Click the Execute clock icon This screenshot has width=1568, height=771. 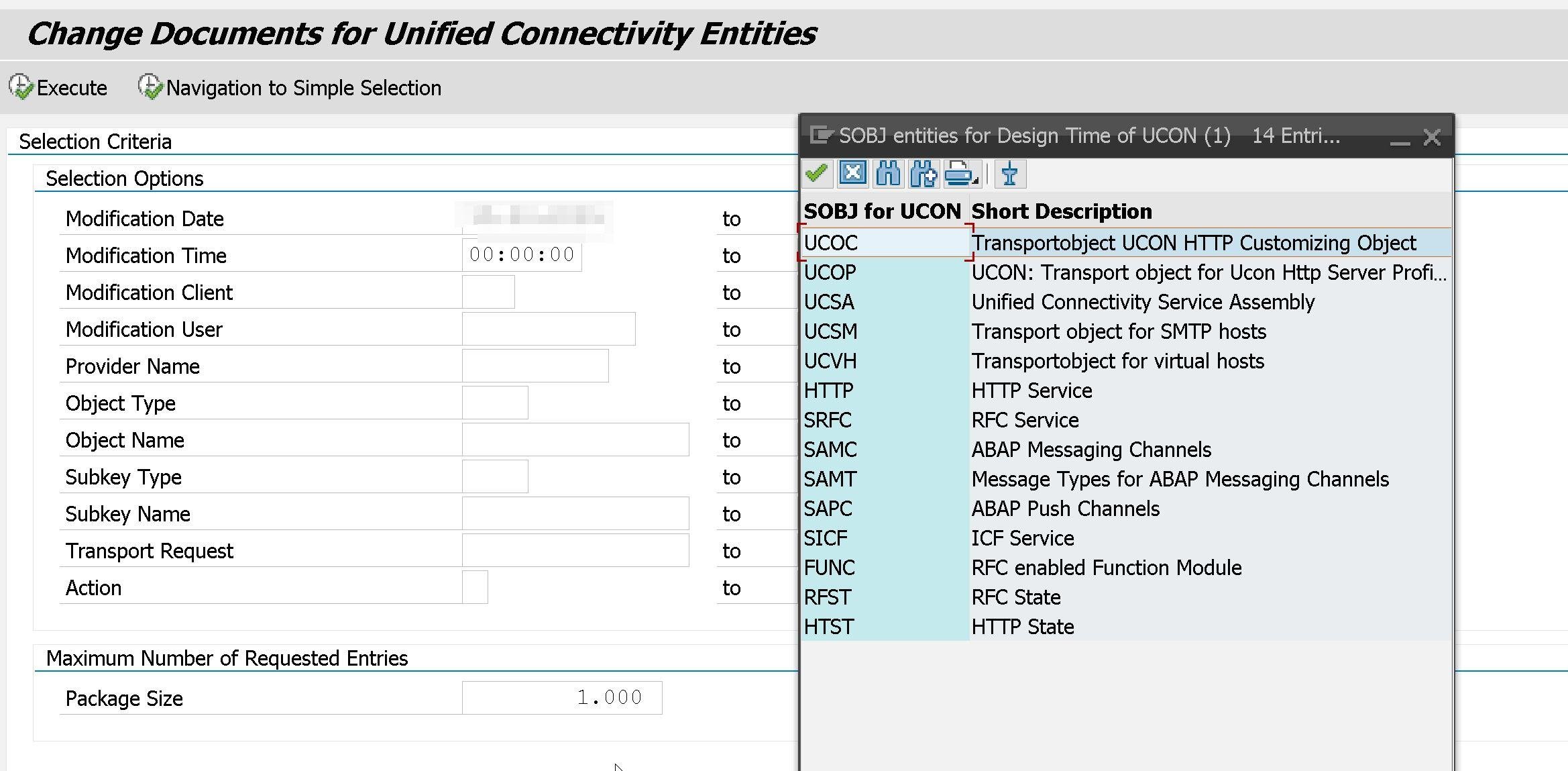tap(21, 87)
